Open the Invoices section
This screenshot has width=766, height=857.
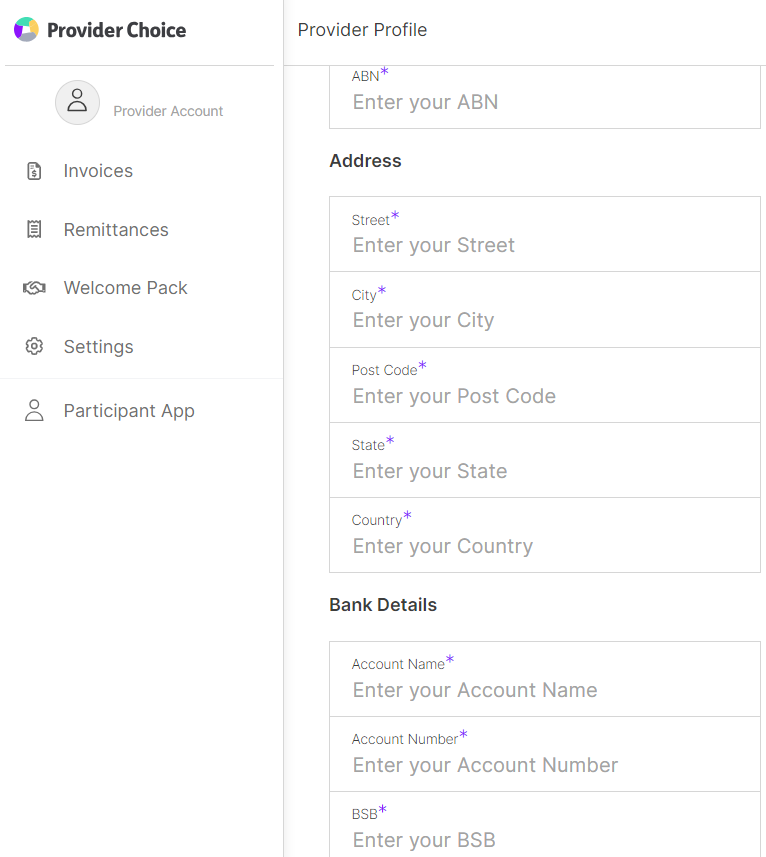[98, 170]
